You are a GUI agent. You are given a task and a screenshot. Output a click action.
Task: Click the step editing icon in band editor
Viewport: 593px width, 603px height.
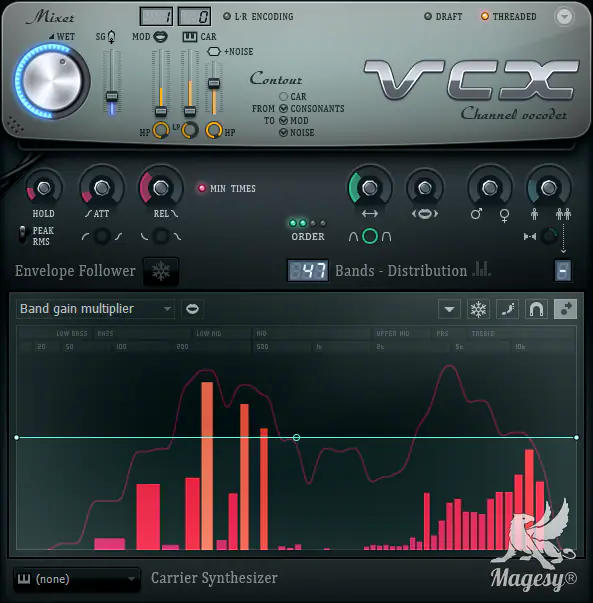508,309
